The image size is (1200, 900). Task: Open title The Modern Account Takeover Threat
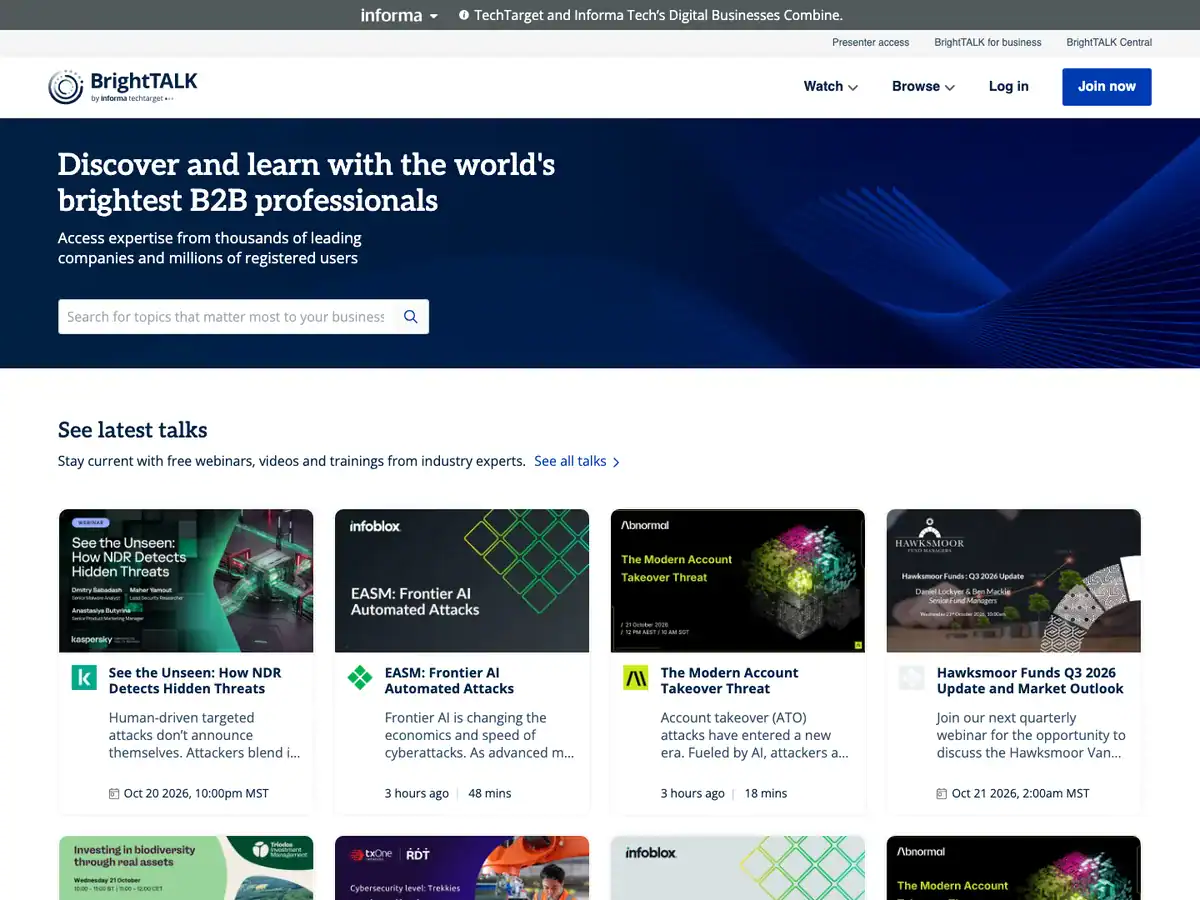point(729,681)
